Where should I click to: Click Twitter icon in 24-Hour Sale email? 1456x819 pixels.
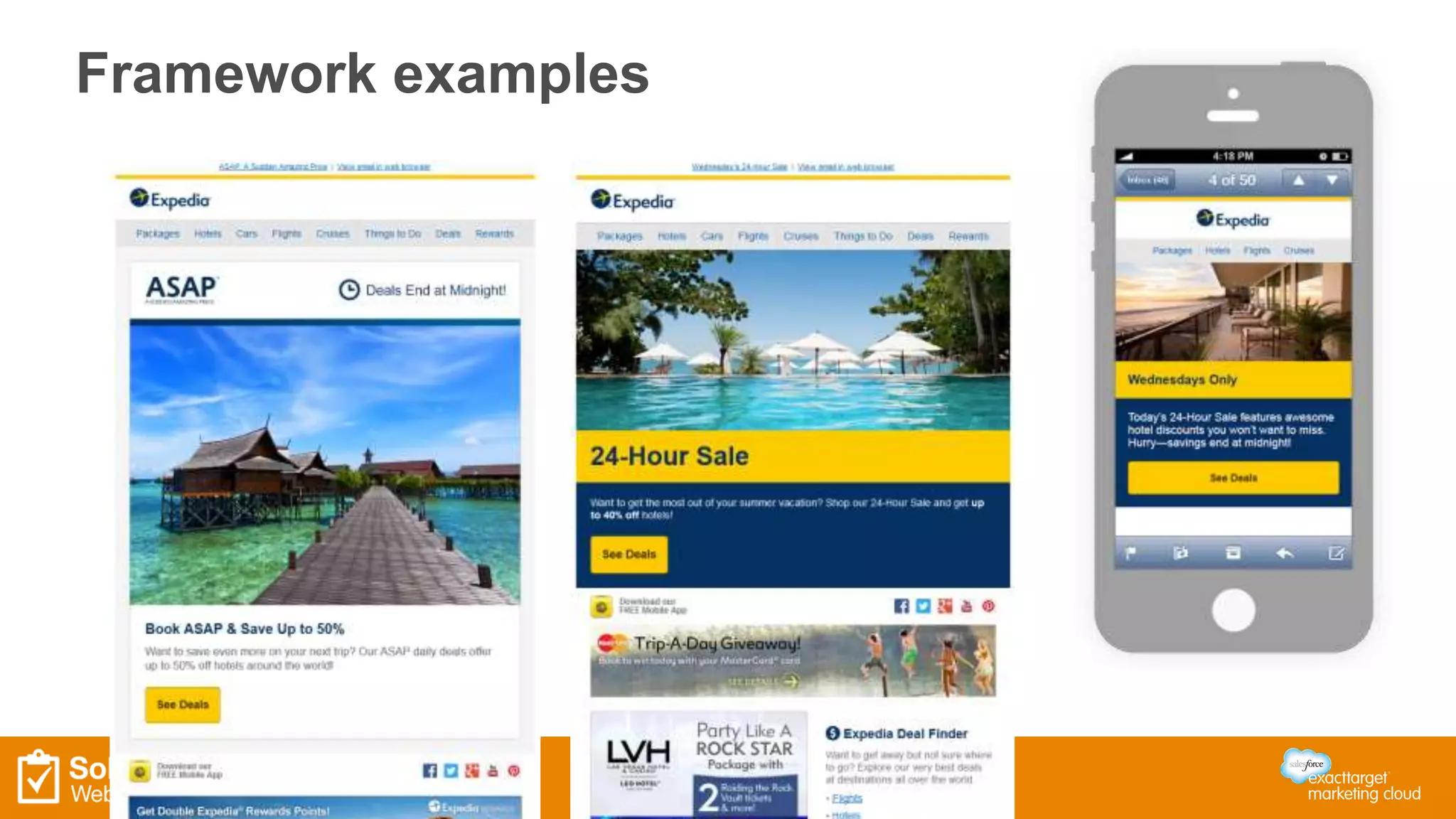(x=924, y=606)
